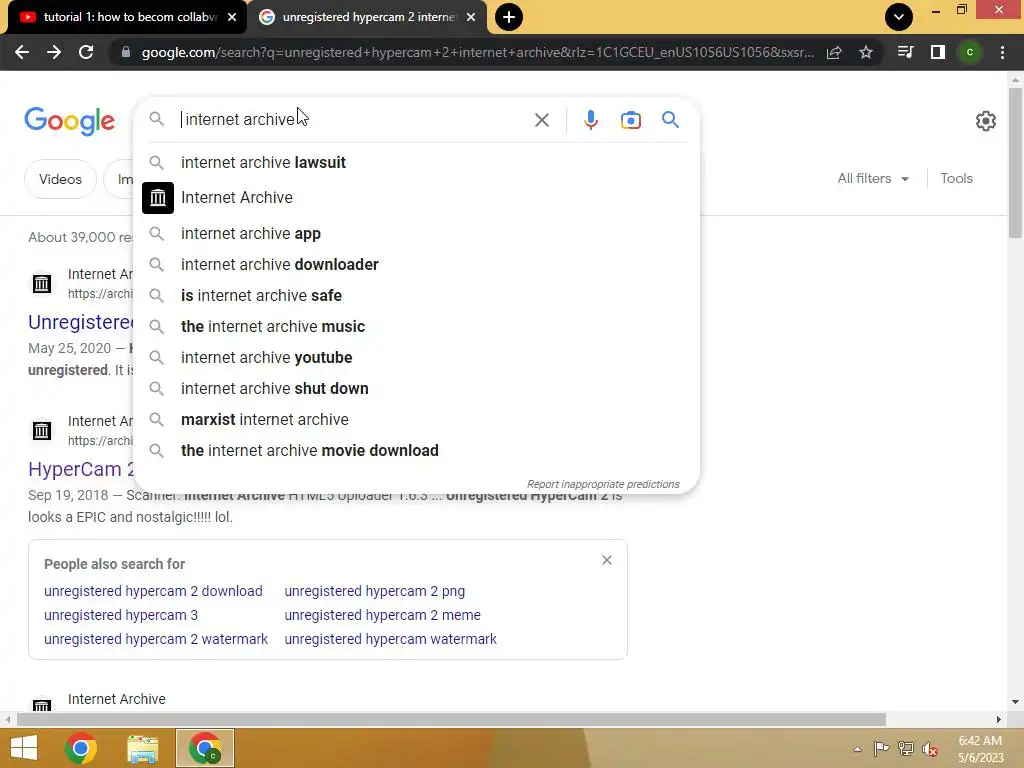
Task: Click the address bar padlock icon
Action: click(126, 52)
